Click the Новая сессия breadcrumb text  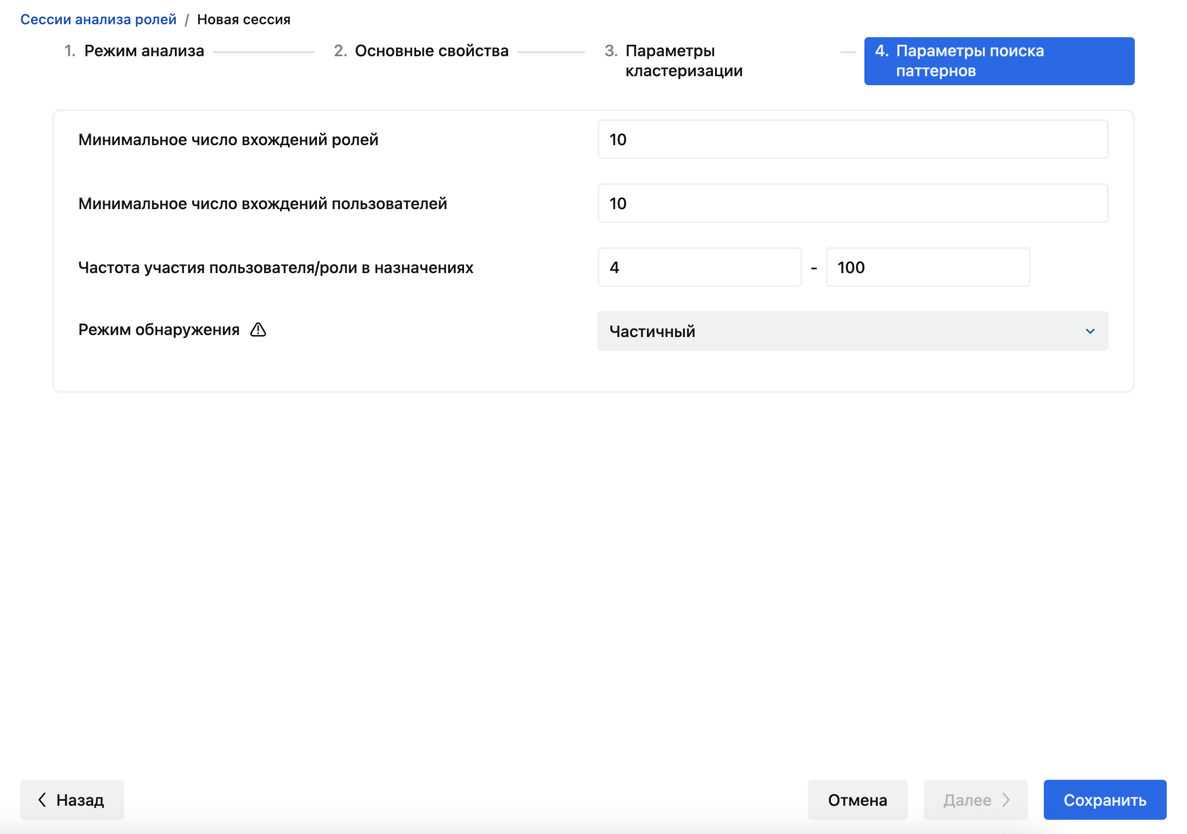(244, 20)
